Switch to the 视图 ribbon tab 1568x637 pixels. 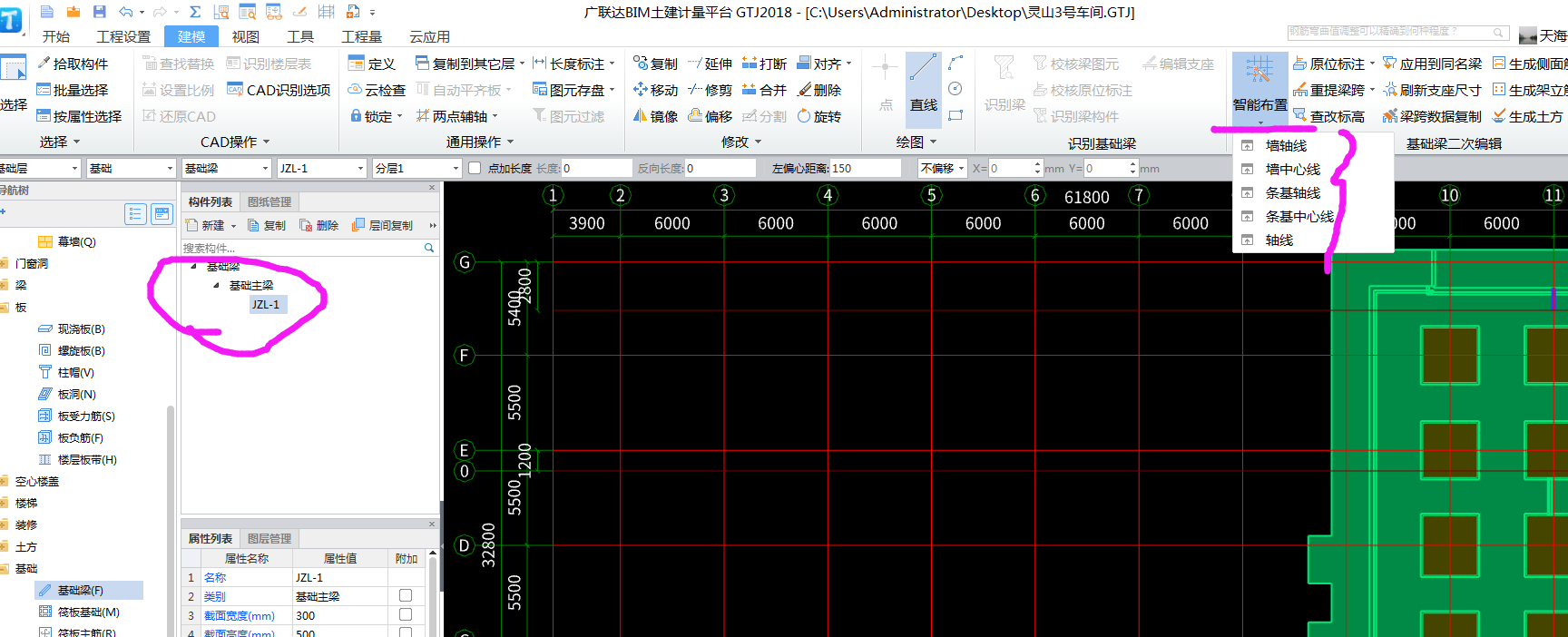pyautogui.click(x=245, y=36)
